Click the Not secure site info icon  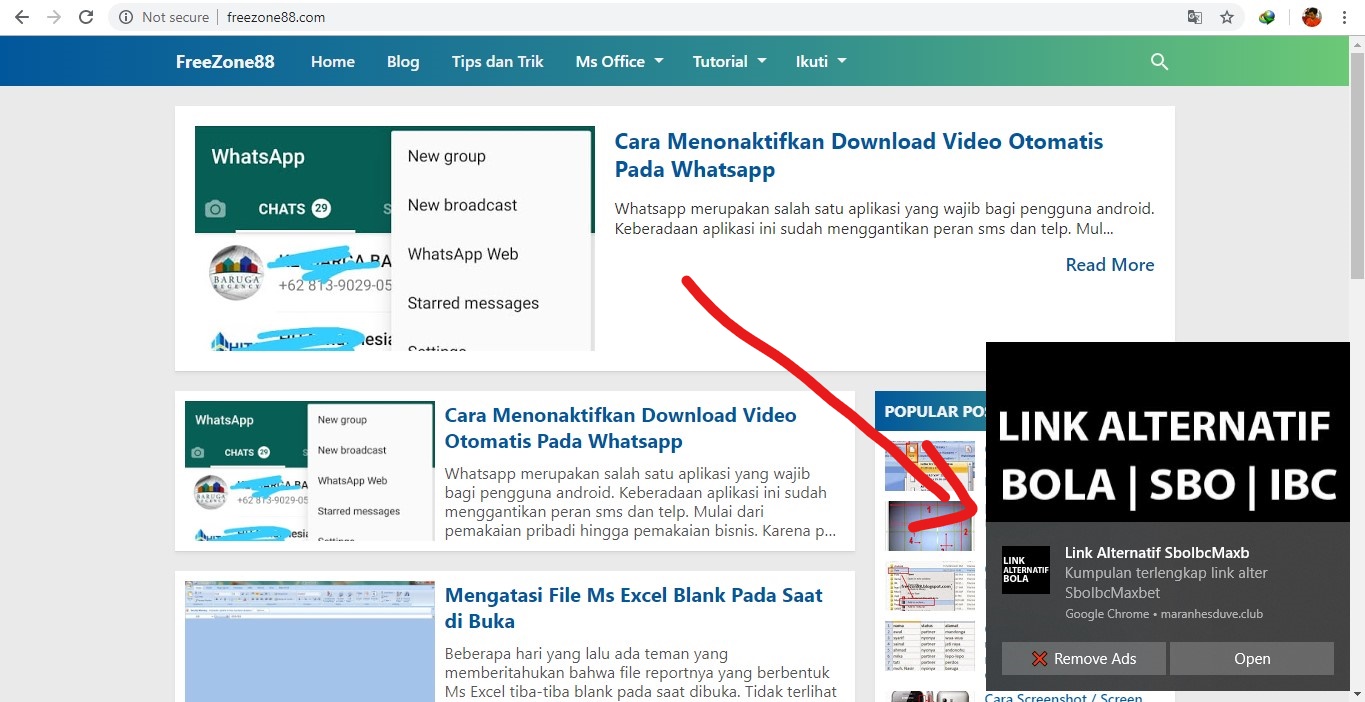(125, 17)
